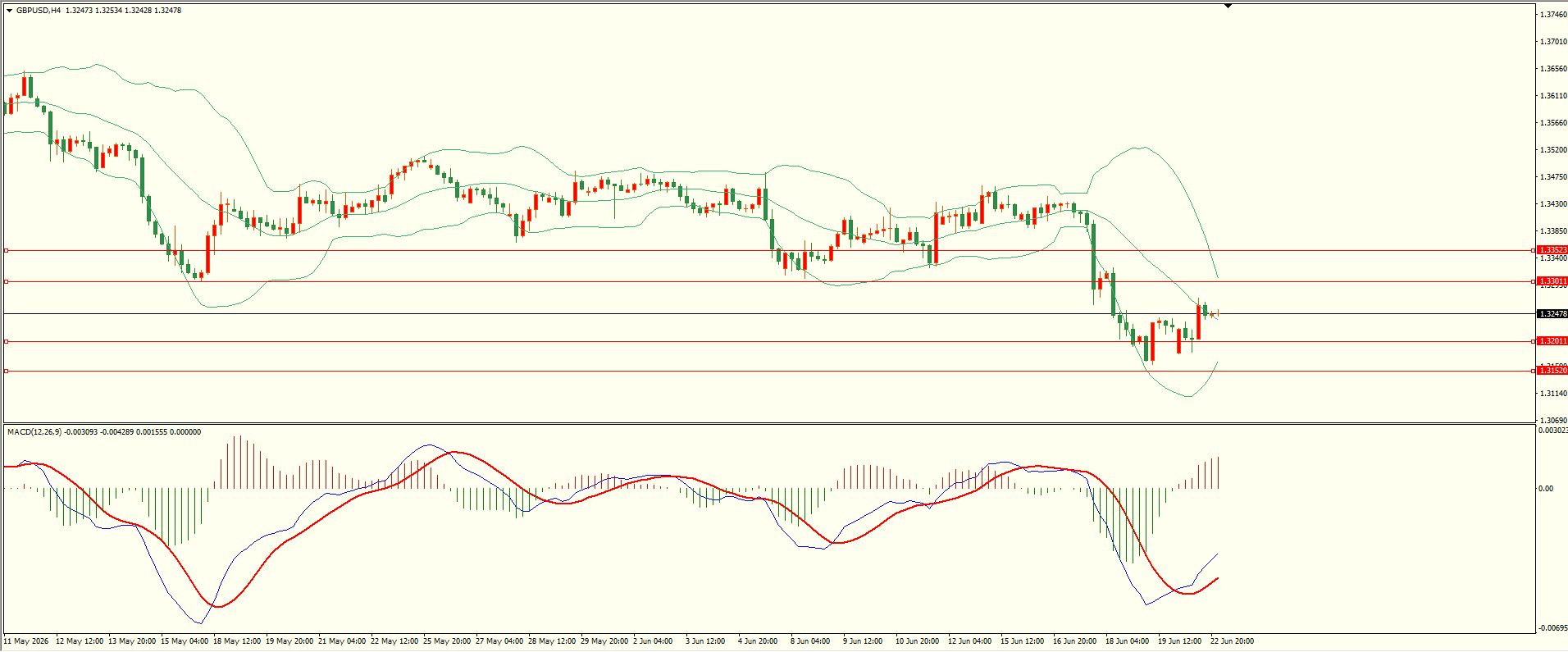Click the 1.34300 price scale label
Screen dimensions: 1568x652
pyautogui.click(x=1553, y=204)
